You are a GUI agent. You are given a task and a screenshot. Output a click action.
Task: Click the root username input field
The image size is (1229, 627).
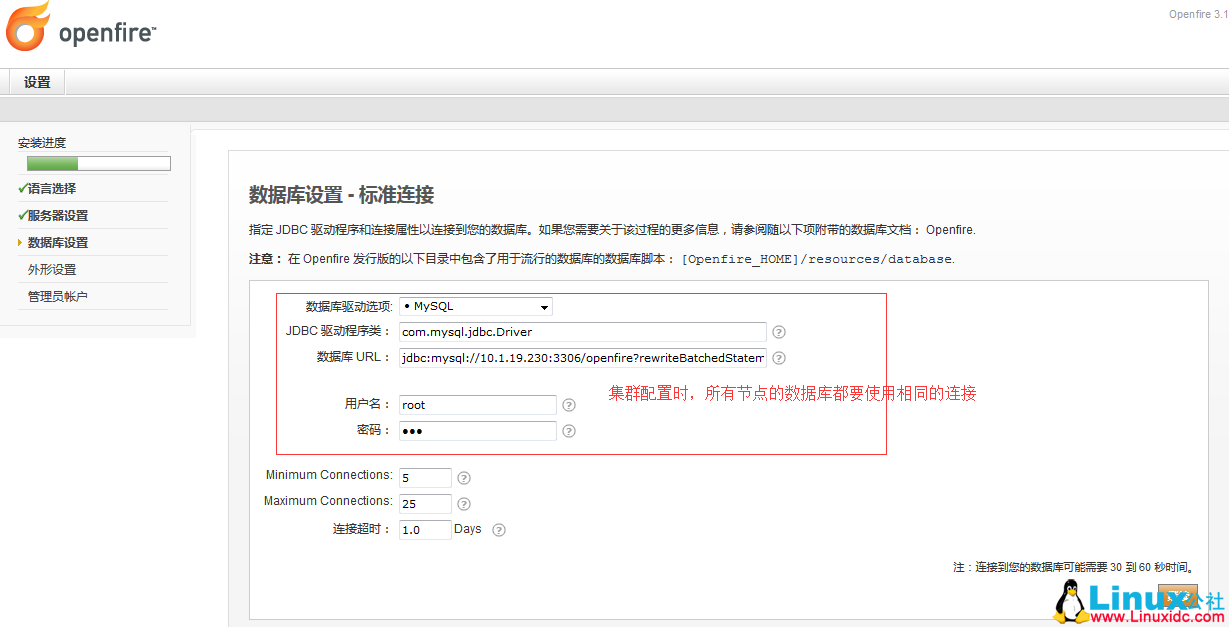pos(477,405)
